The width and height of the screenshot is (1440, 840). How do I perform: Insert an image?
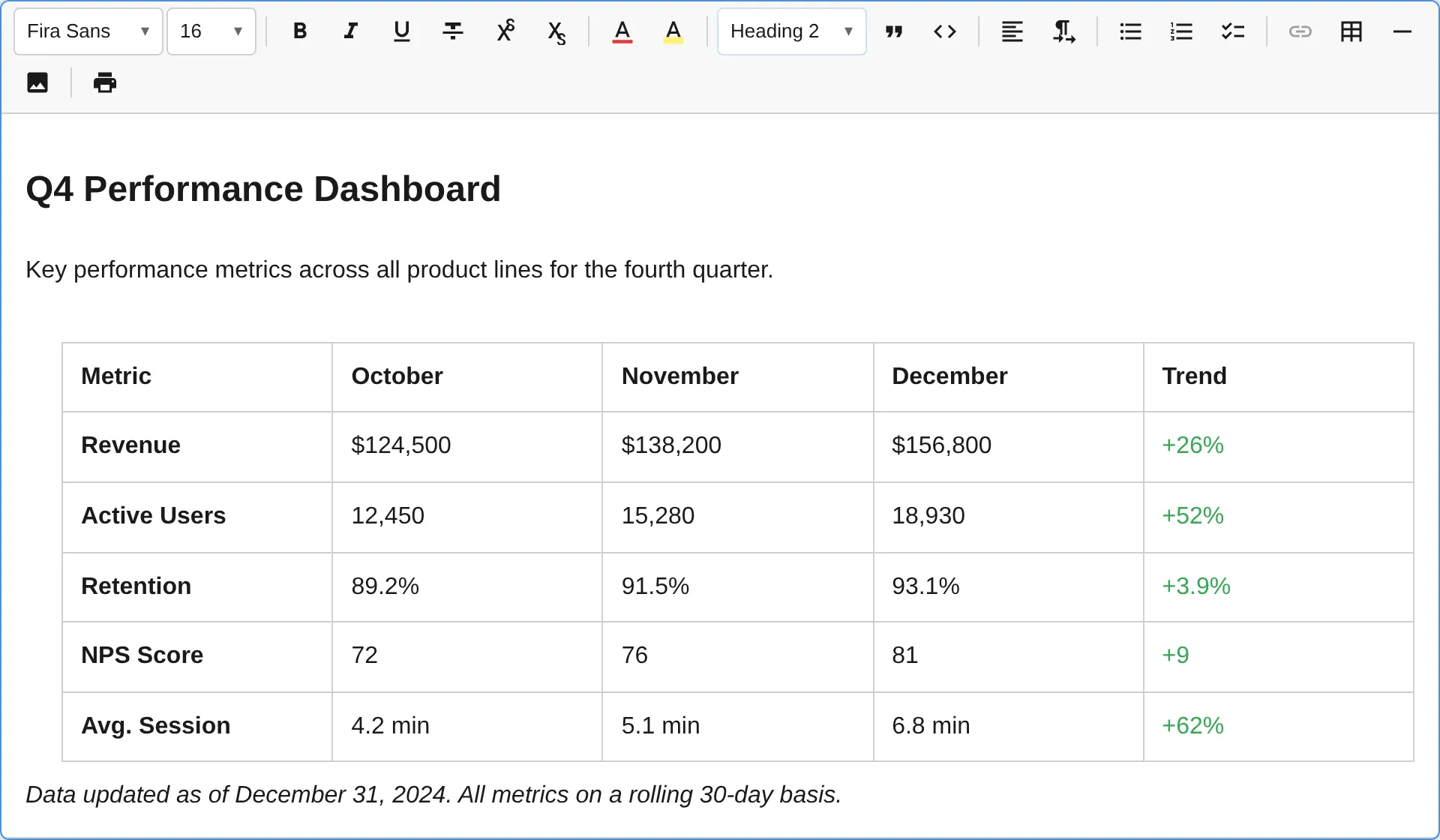[37, 82]
